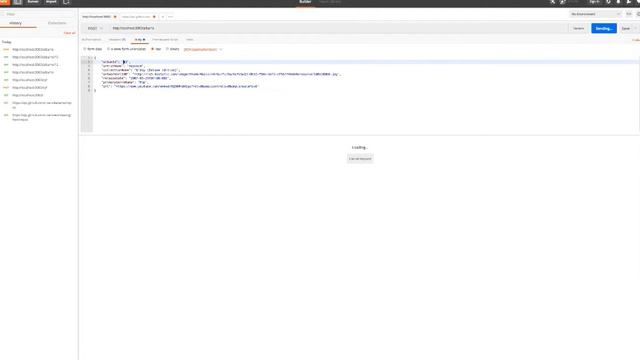The image size is (640, 360).
Task: Expand the Save button dropdown arrow
Action: (x=636, y=29)
